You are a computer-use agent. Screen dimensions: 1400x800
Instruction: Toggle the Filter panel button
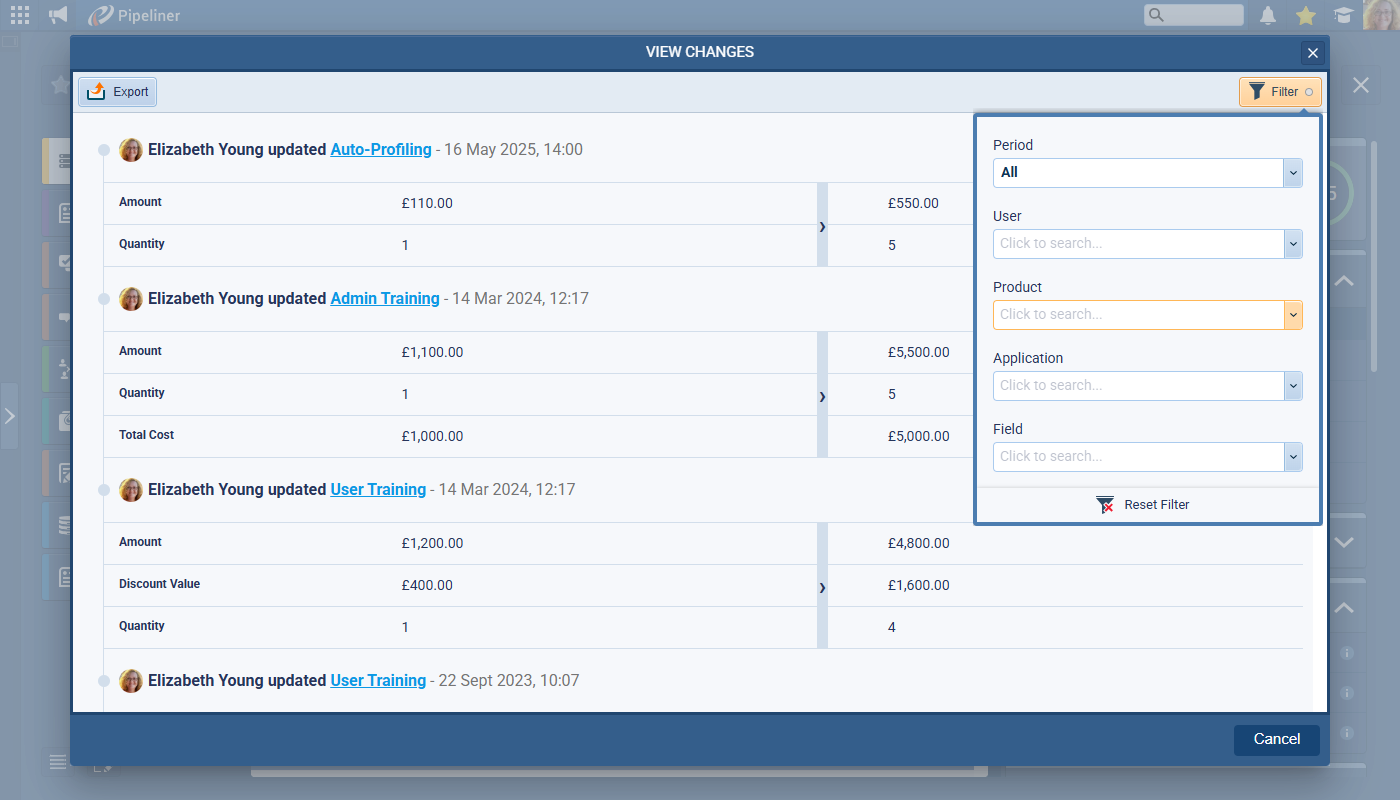click(1279, 92)
